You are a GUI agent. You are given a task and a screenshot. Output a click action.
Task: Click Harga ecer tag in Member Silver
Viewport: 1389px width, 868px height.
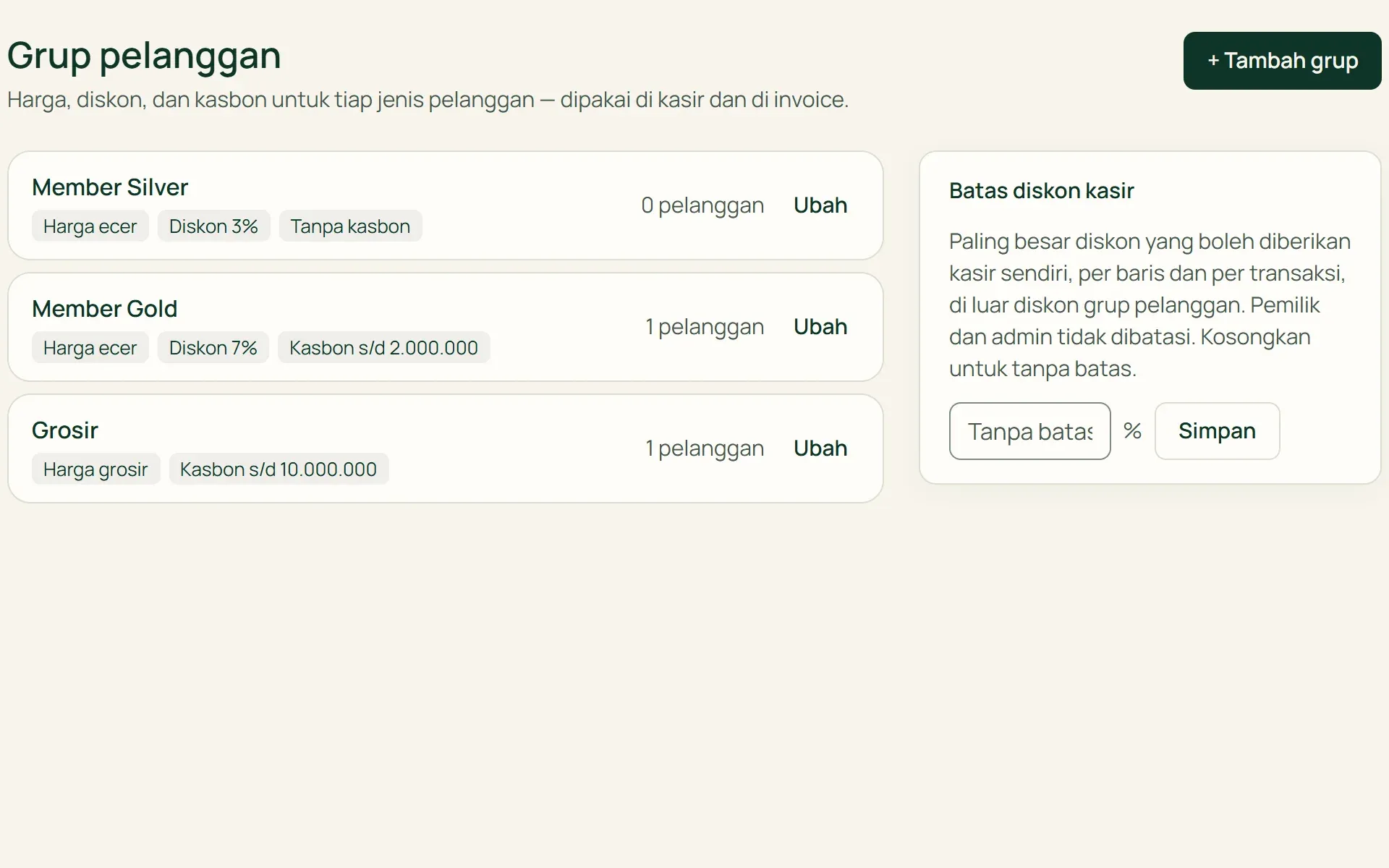coord(90,226)
